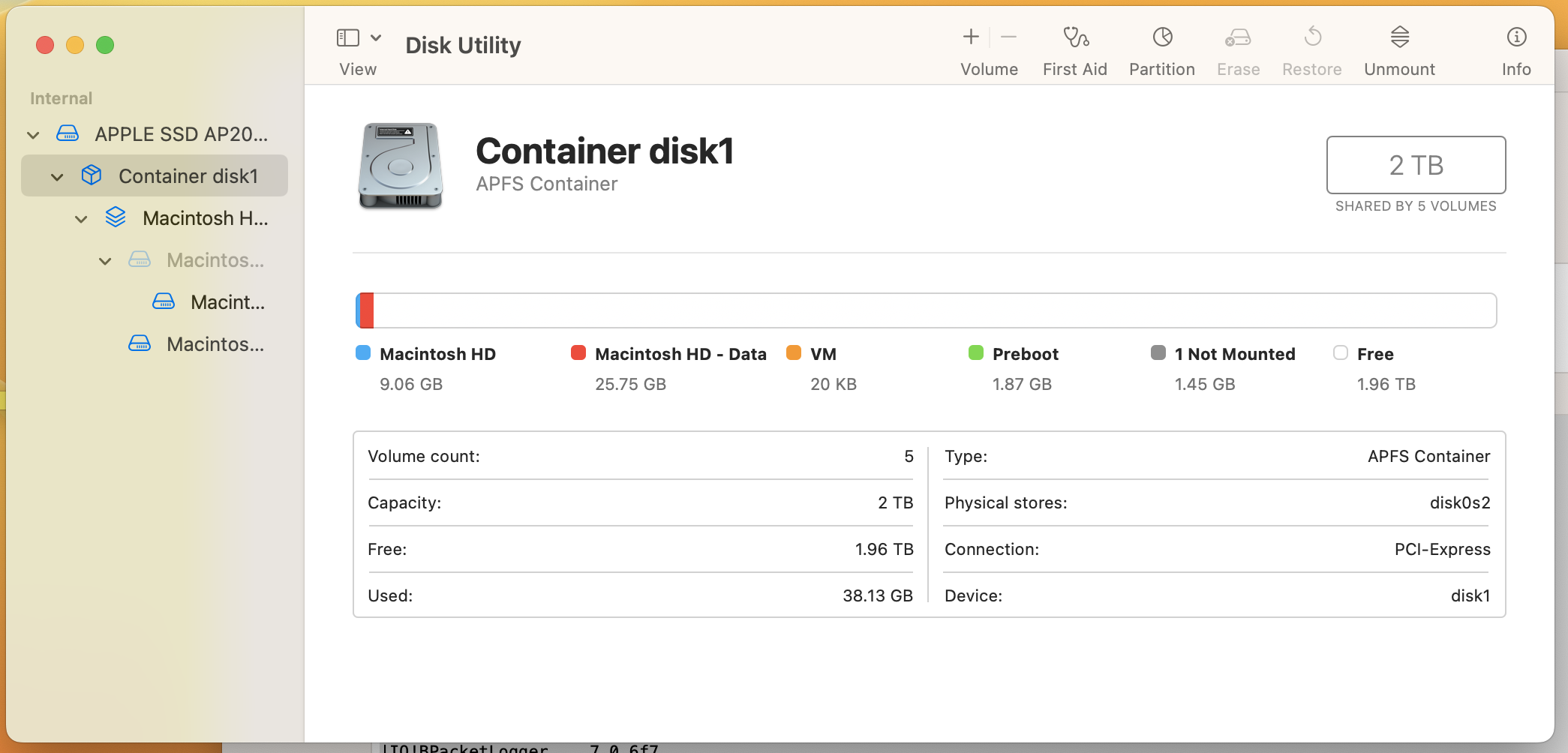Viewport: 1568px width, 753px height.
Task: Click the remove volume minus icon
Action: [1009, 37]
